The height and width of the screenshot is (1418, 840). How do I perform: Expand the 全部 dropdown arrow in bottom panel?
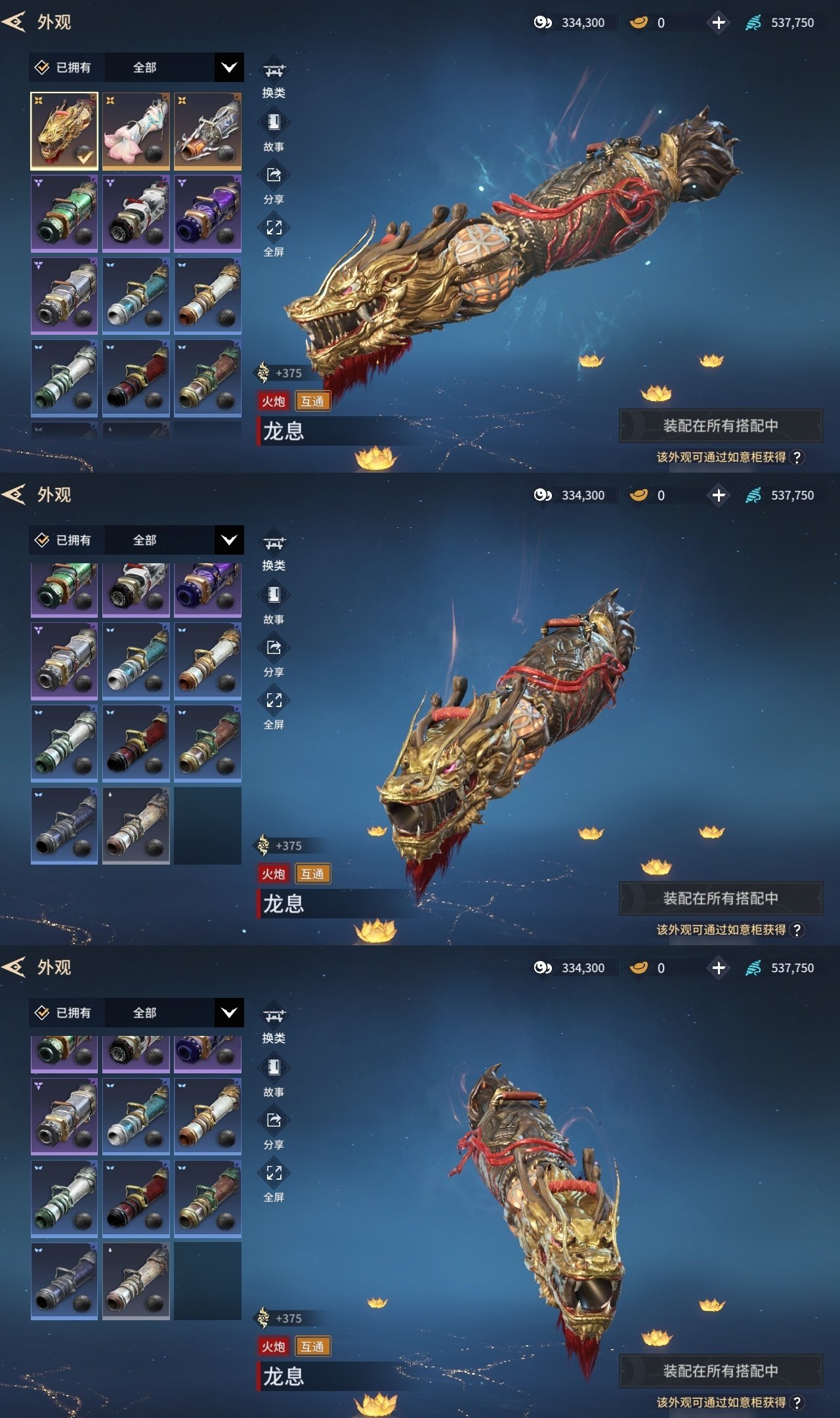click(229, 1012)
